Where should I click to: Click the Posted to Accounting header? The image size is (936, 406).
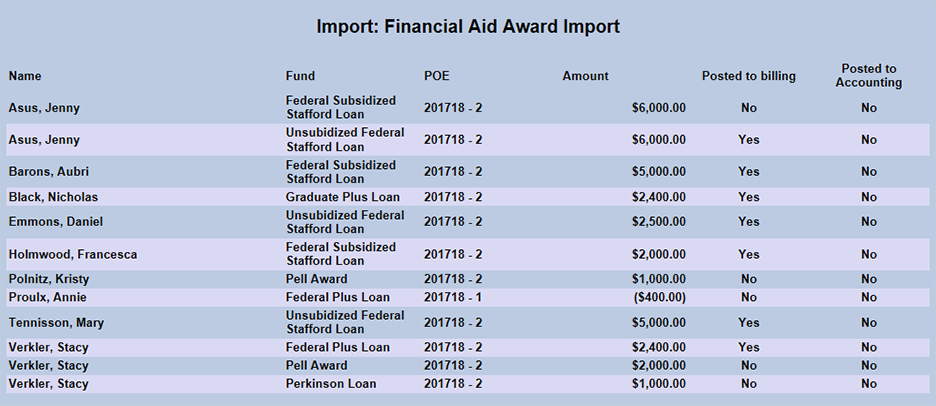[868, 76]
